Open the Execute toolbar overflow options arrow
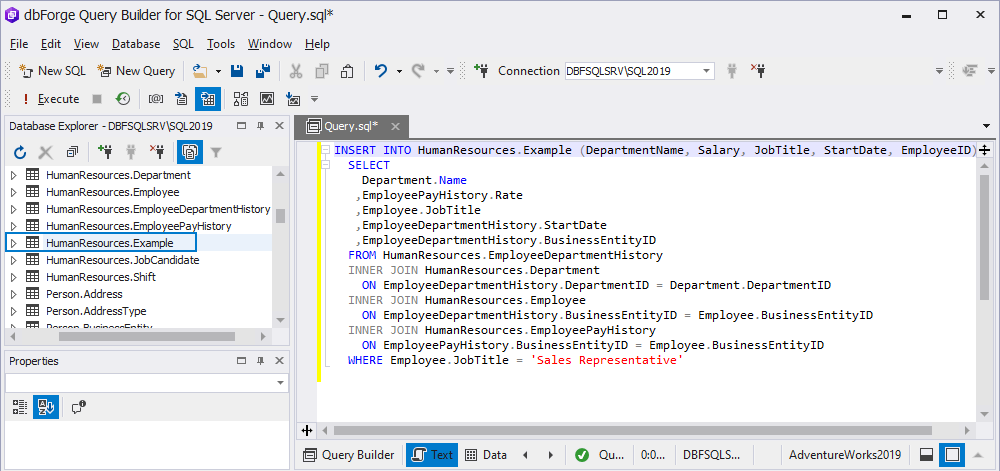 (x=314, y=99)
